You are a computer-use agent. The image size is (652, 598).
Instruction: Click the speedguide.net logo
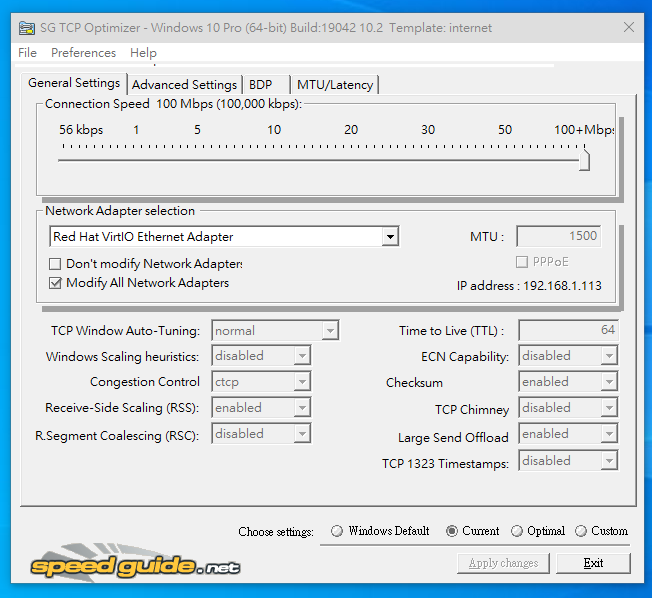(135, 566)
